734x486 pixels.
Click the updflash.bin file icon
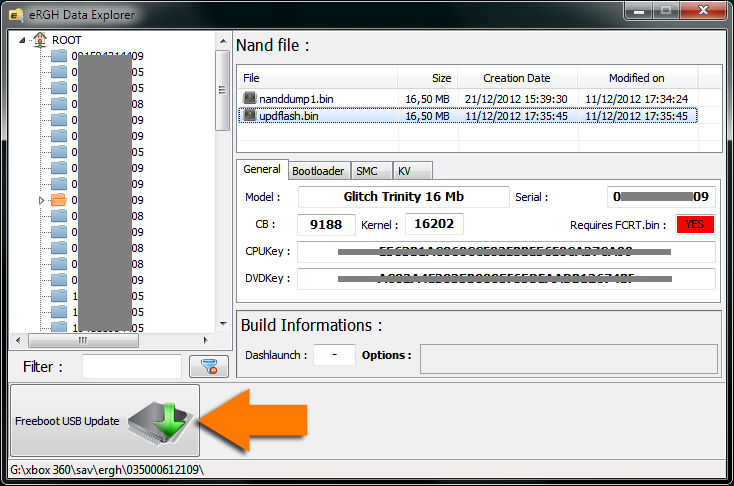(x=250, y=116)
